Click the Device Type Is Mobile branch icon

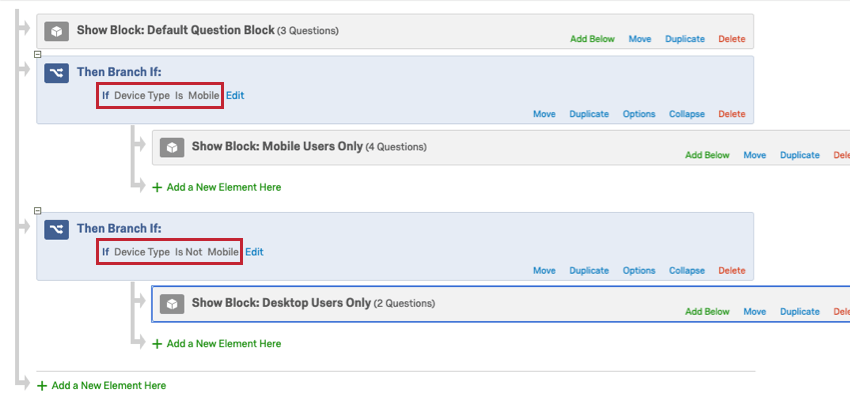[56, 73]
